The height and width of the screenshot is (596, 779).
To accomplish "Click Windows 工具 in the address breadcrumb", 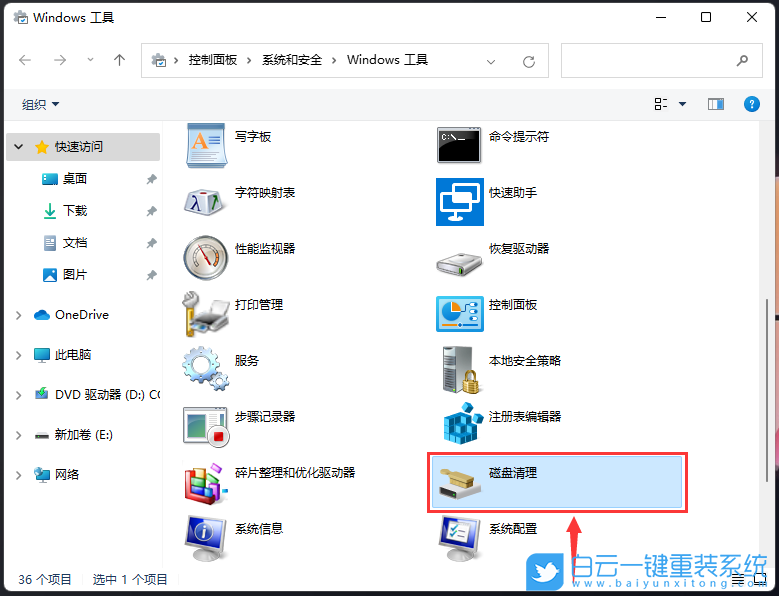I will point(388,60).
